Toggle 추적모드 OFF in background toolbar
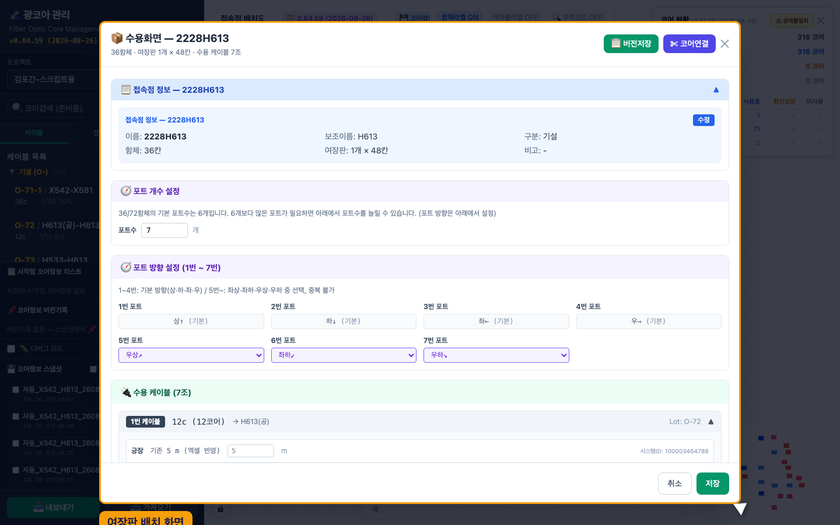This screenshot has width=840, height=525. [x=578, y=17]
